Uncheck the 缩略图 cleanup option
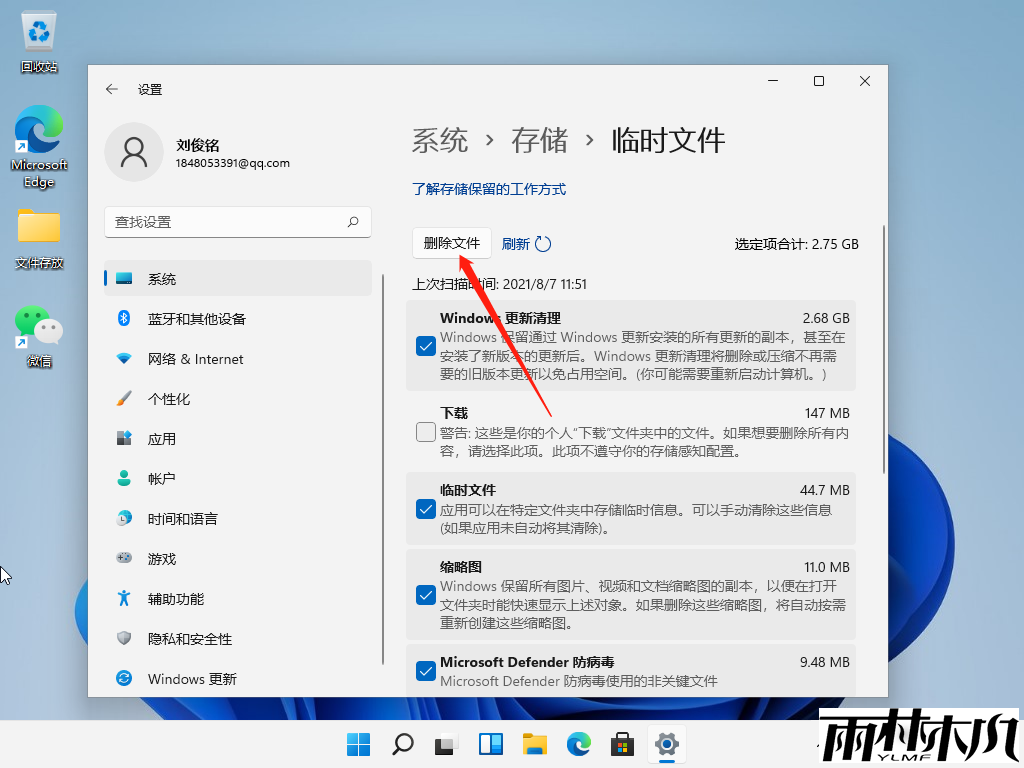The image size is (1024, 768). click(425, 594)
